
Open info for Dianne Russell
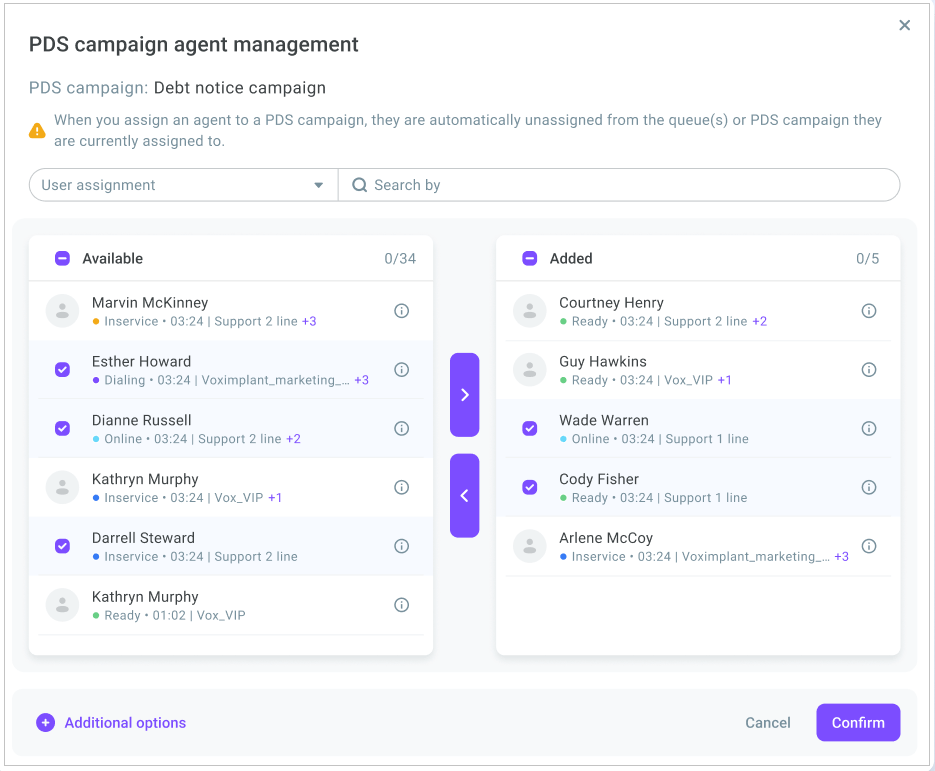(x=401, y=428)
